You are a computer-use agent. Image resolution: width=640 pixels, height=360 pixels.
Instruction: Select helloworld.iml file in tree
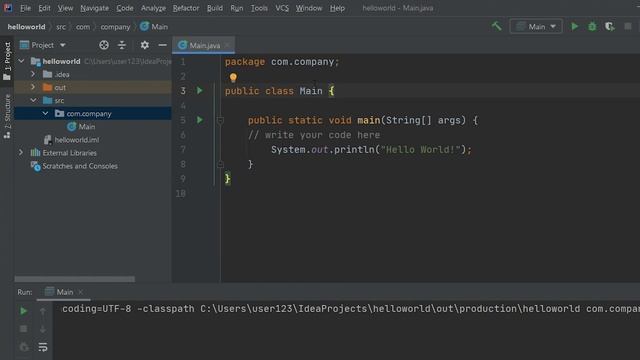coord(72,140)
